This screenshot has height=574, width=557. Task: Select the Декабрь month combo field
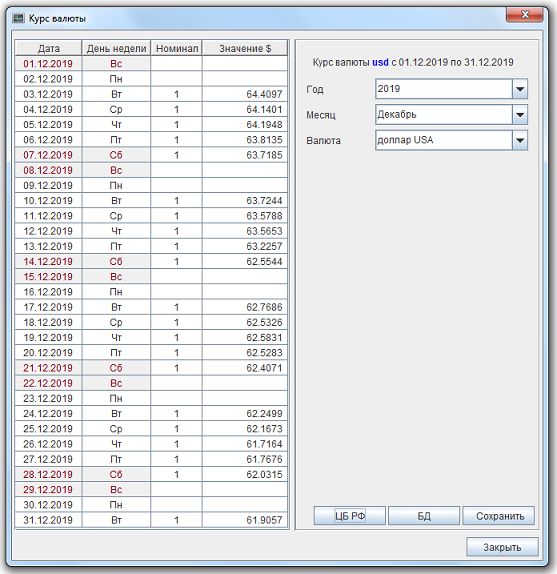pos(444,115)
